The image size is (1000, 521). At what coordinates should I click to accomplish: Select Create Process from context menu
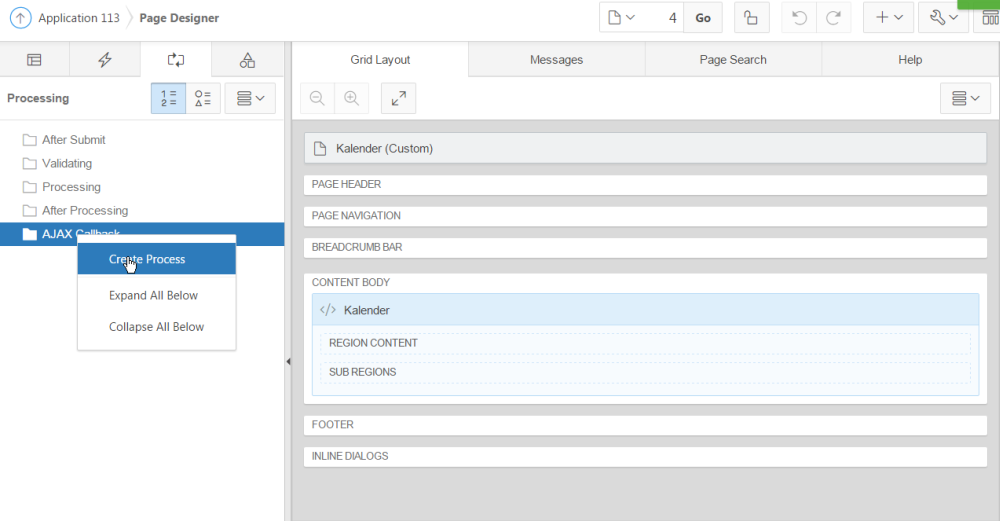tap(147, 259)
